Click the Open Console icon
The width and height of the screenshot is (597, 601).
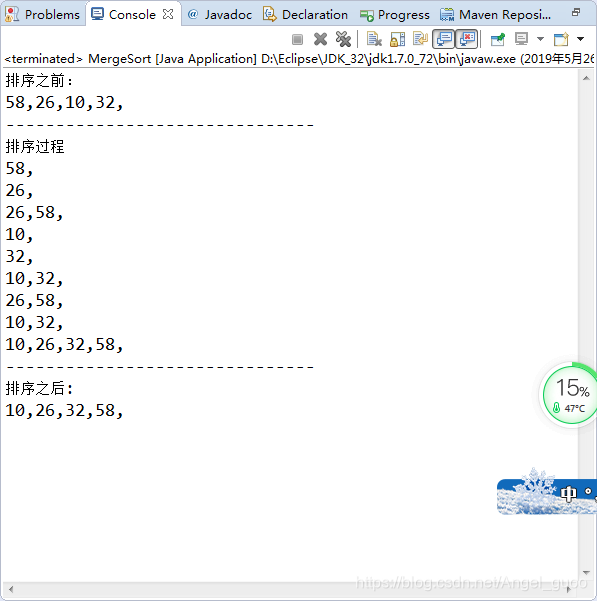tap(561, 39)
